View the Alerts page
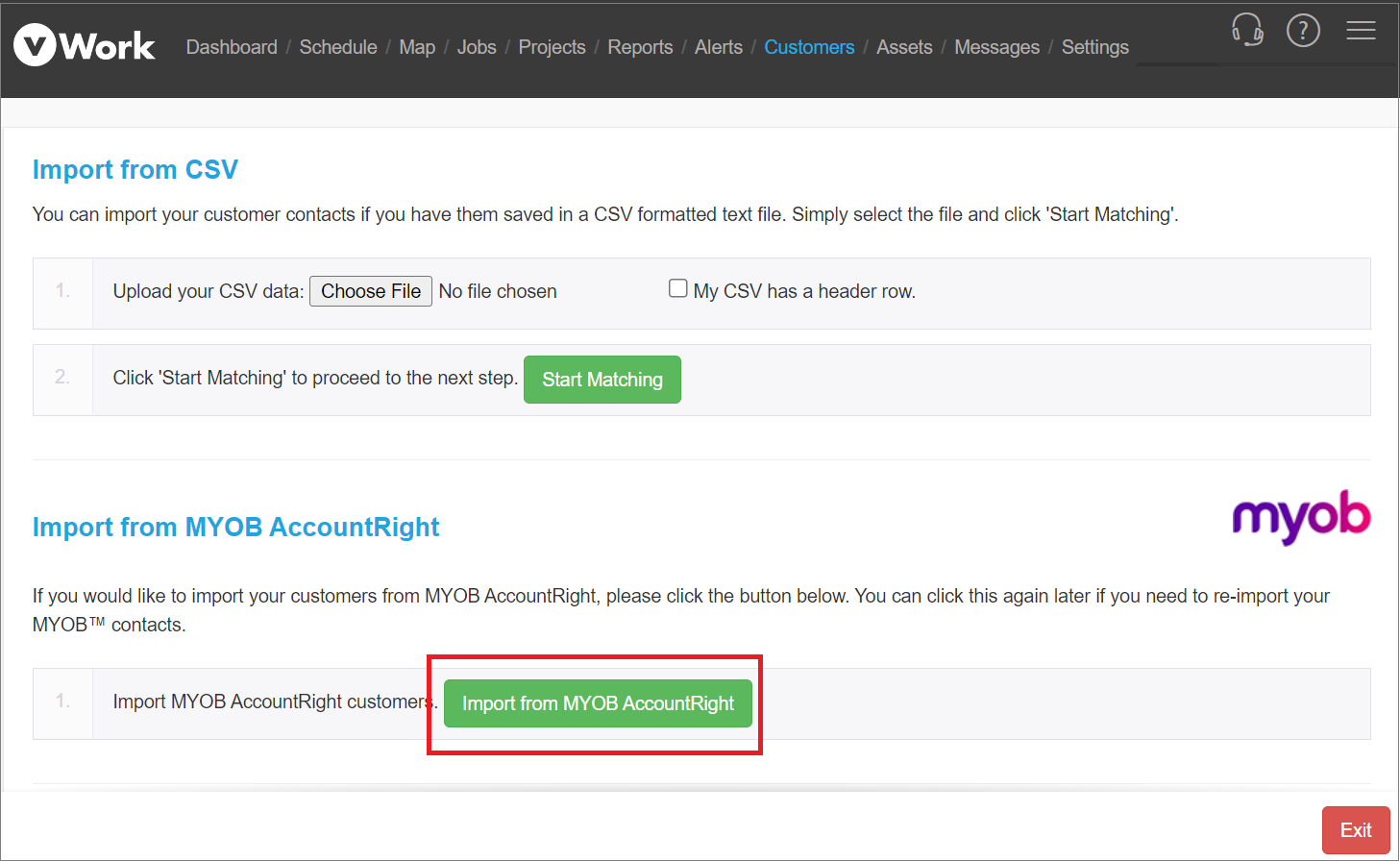This screenshot has width=1400, height=862. pos(719,47)
